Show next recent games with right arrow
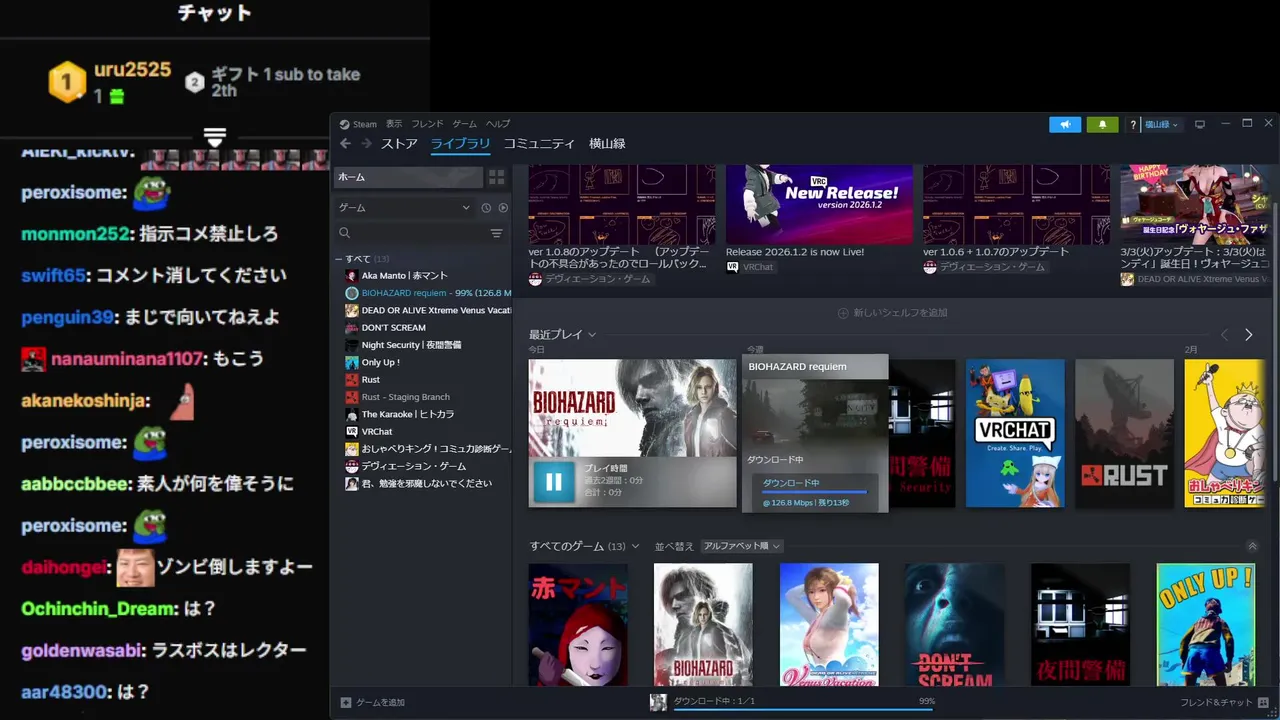Image resolution: width=1280 pixels, height=720 pixels. (x=1248, y=335)
